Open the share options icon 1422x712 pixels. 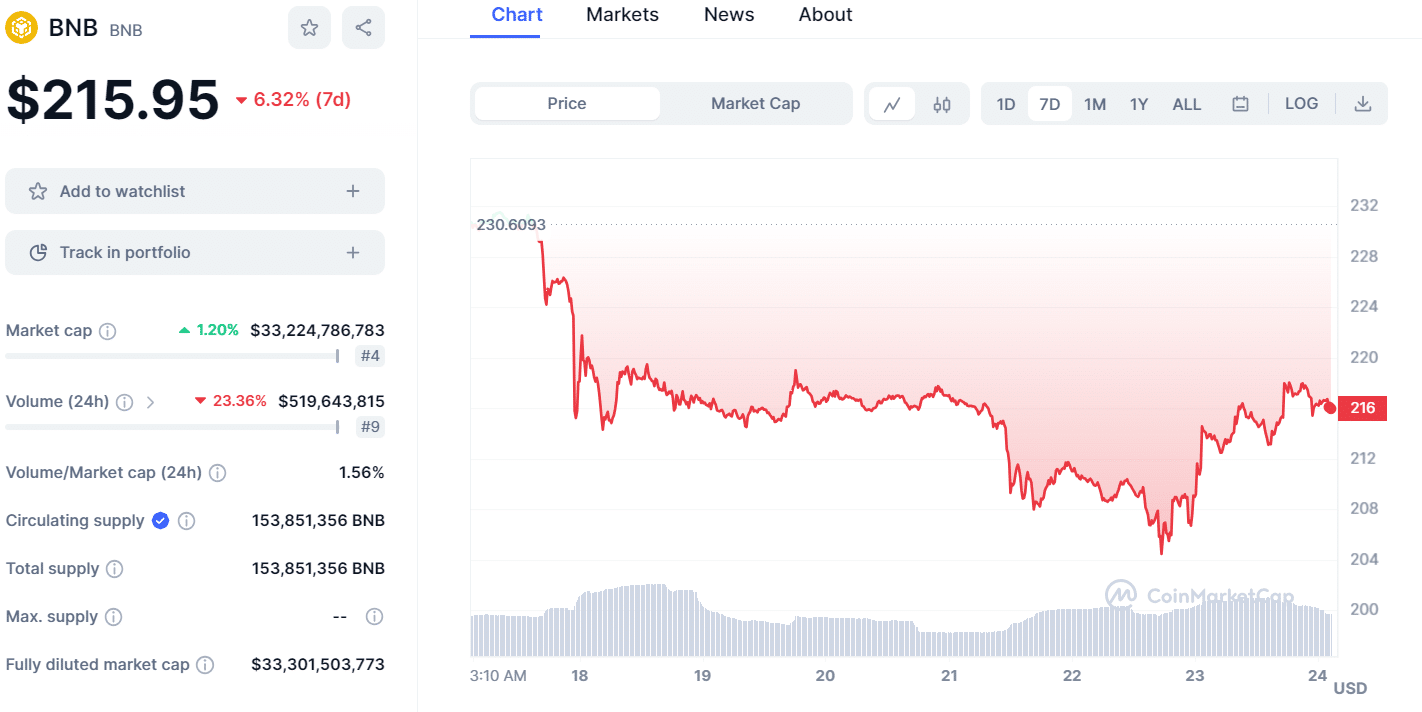coord(363,28)
